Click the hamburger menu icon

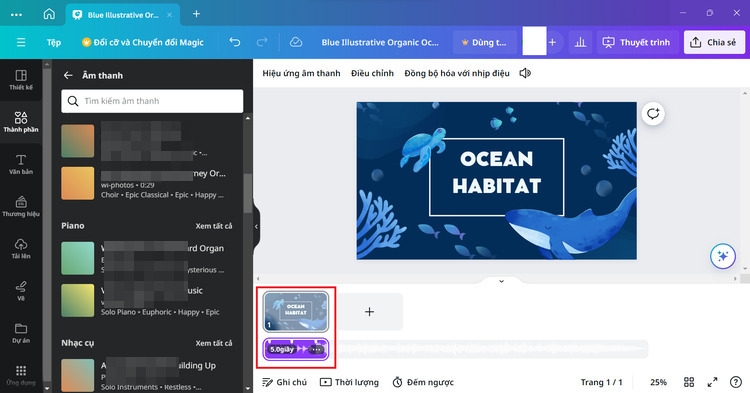[21, 42]
